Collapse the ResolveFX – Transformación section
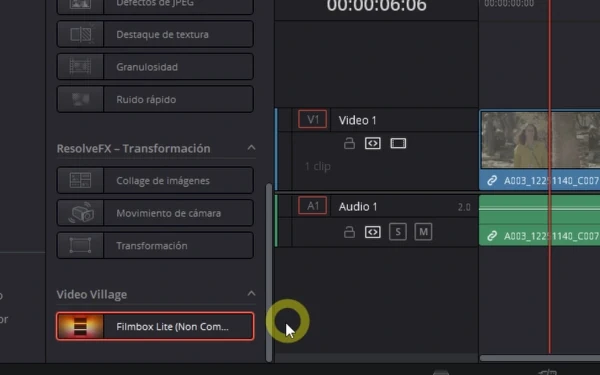Screen dimensions: 600x375 click(251, 148)
